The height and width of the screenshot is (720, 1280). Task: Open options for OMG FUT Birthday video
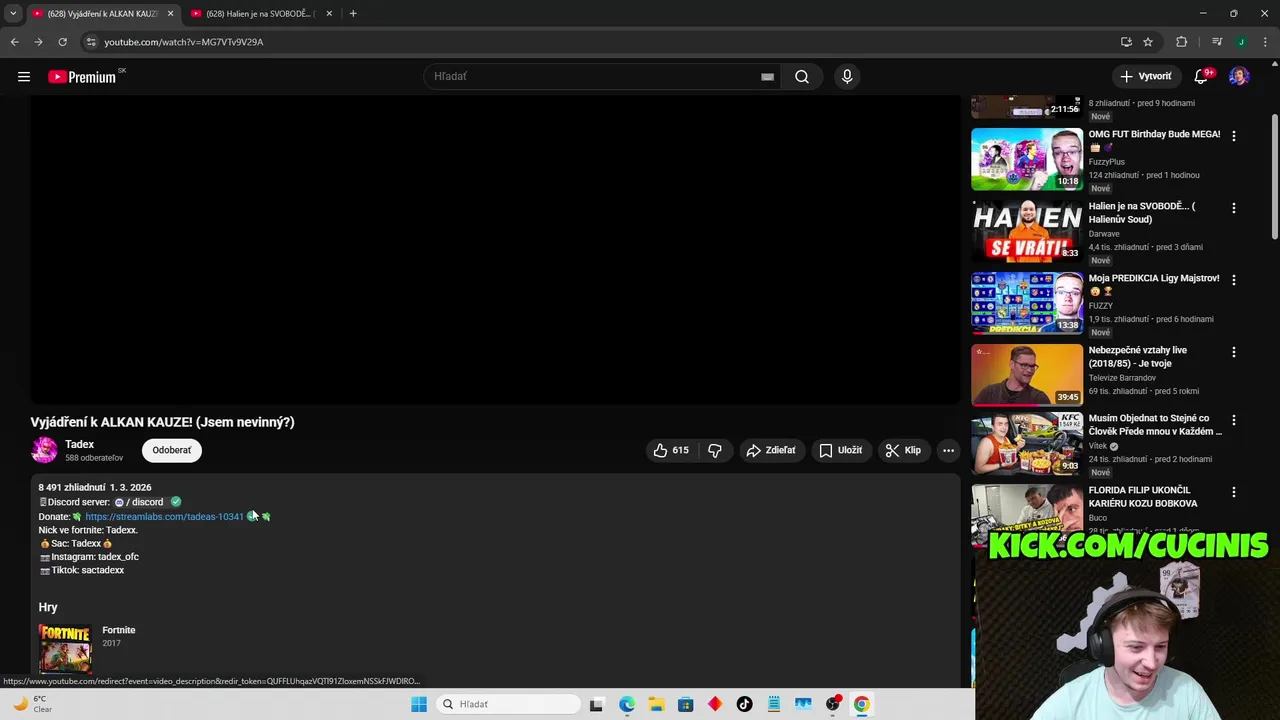[1233, 136]
